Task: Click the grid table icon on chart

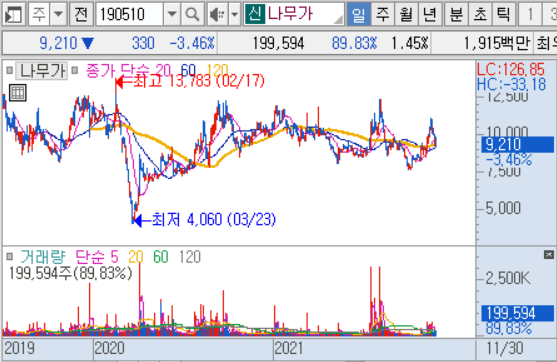Action: [x=17, y=93]
